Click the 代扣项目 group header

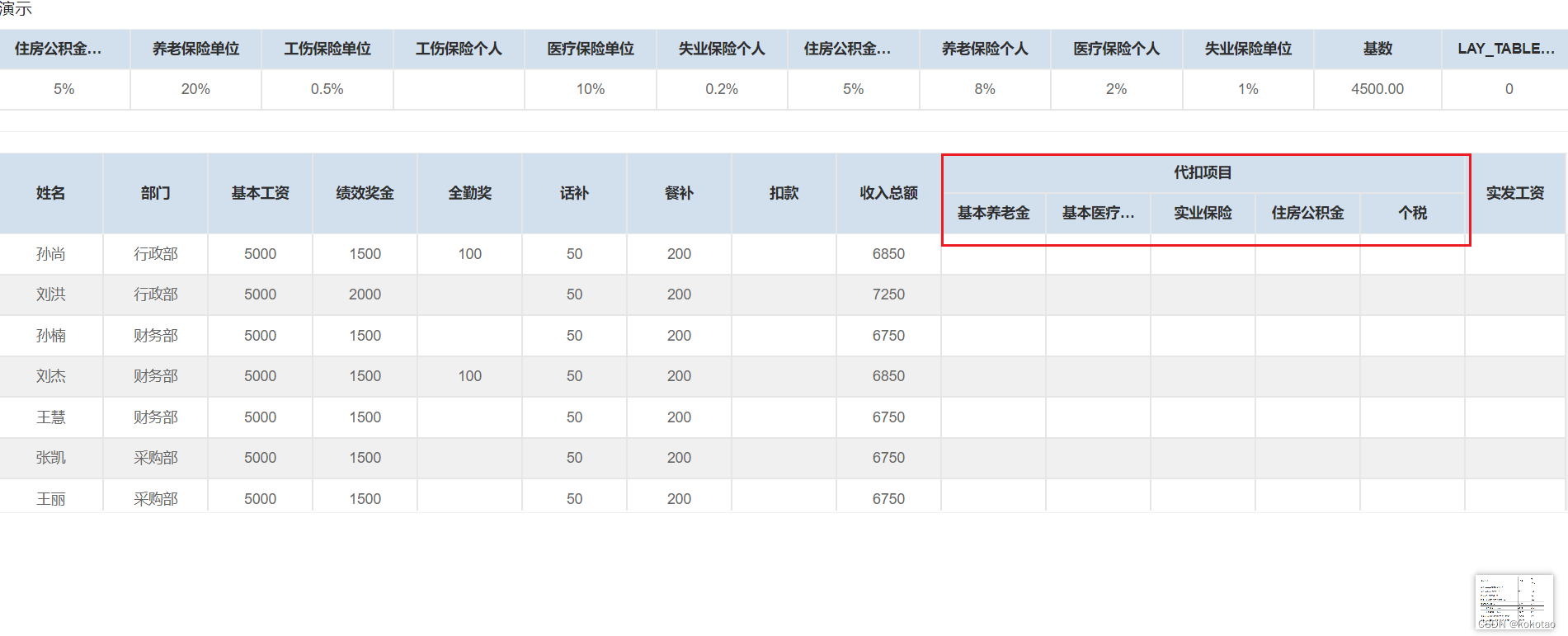(1203, 172)
